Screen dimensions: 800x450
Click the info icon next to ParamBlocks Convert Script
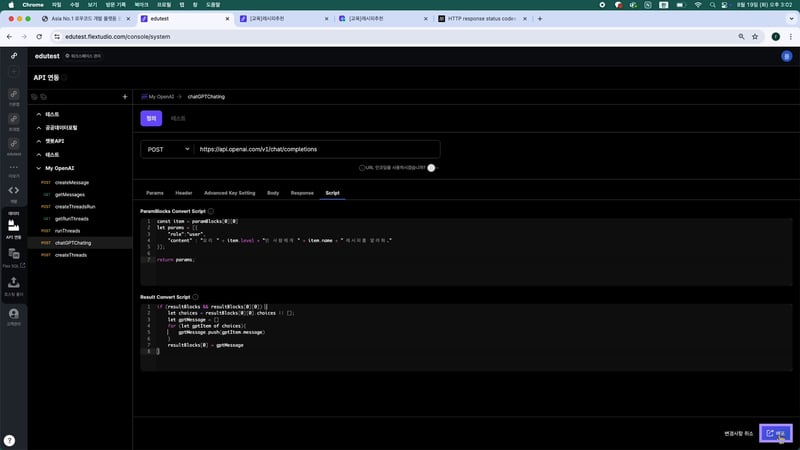(211, 211)
